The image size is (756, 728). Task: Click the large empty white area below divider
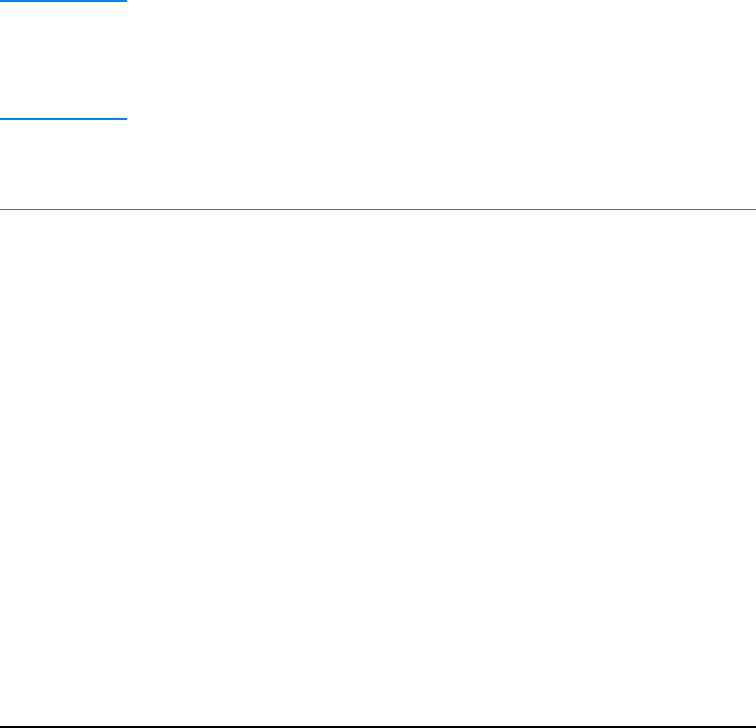(378, 468)
